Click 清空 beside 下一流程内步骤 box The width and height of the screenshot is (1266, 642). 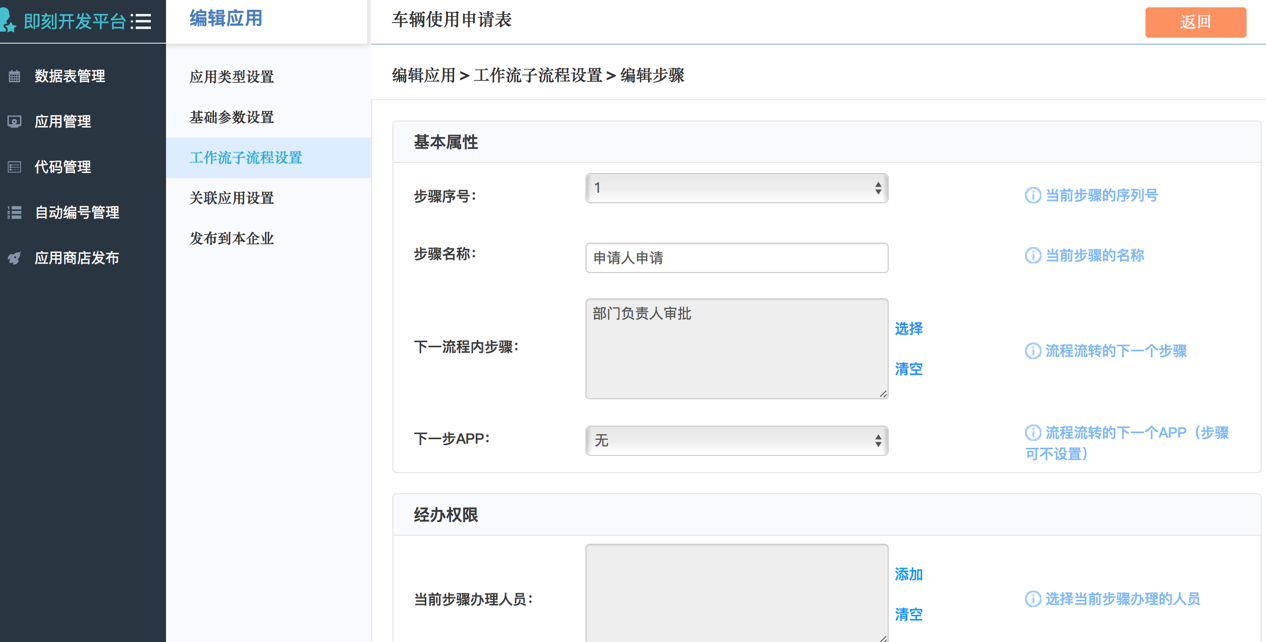pos(908,369)
